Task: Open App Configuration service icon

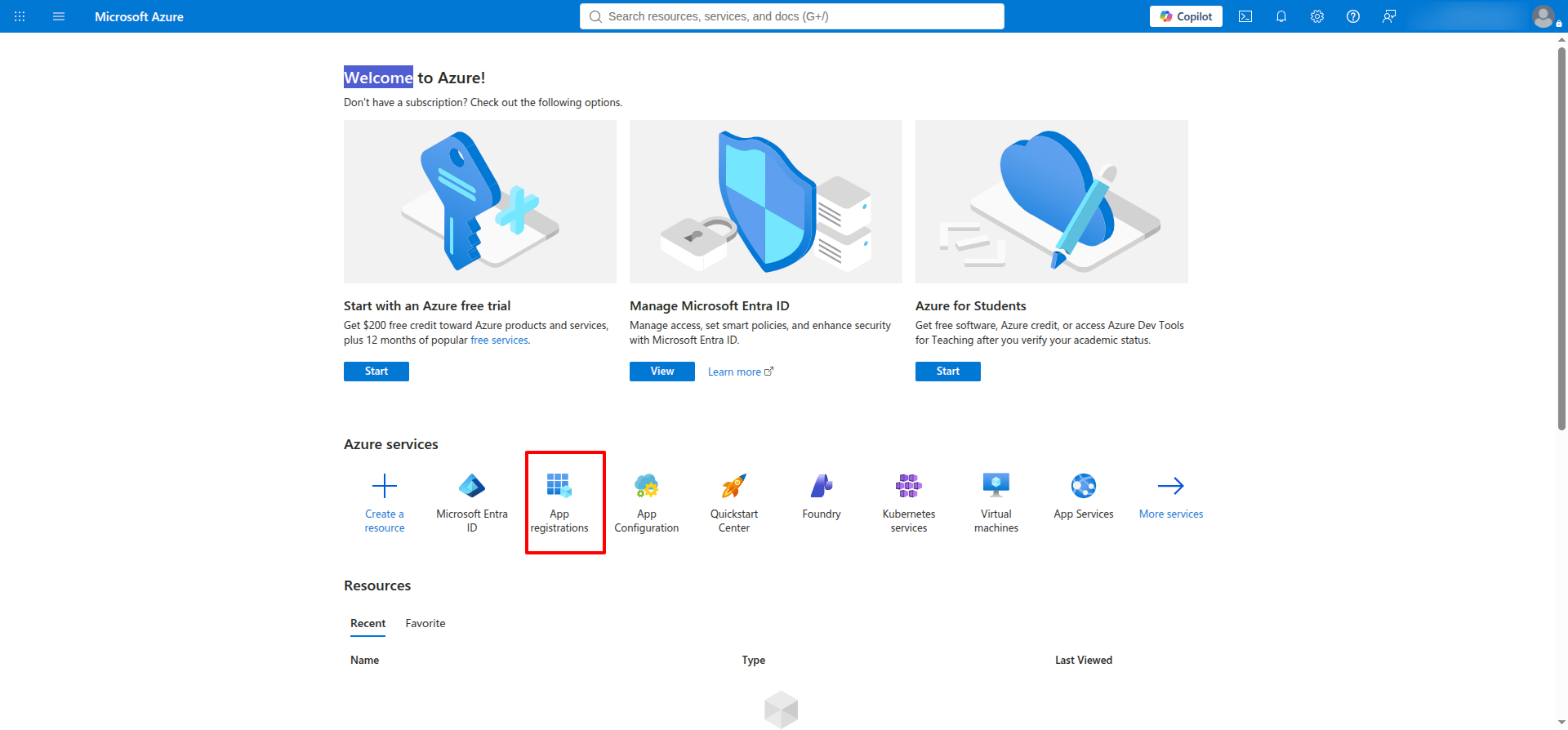Action: [647, 486]
